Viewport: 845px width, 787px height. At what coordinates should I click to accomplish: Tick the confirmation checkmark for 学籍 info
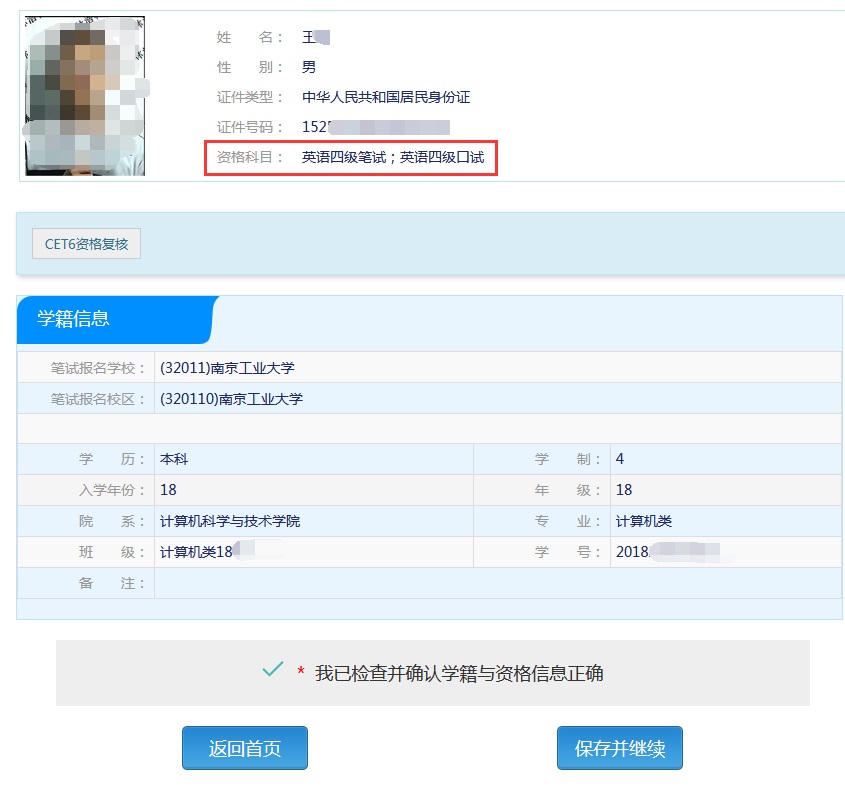pos(272,670)
